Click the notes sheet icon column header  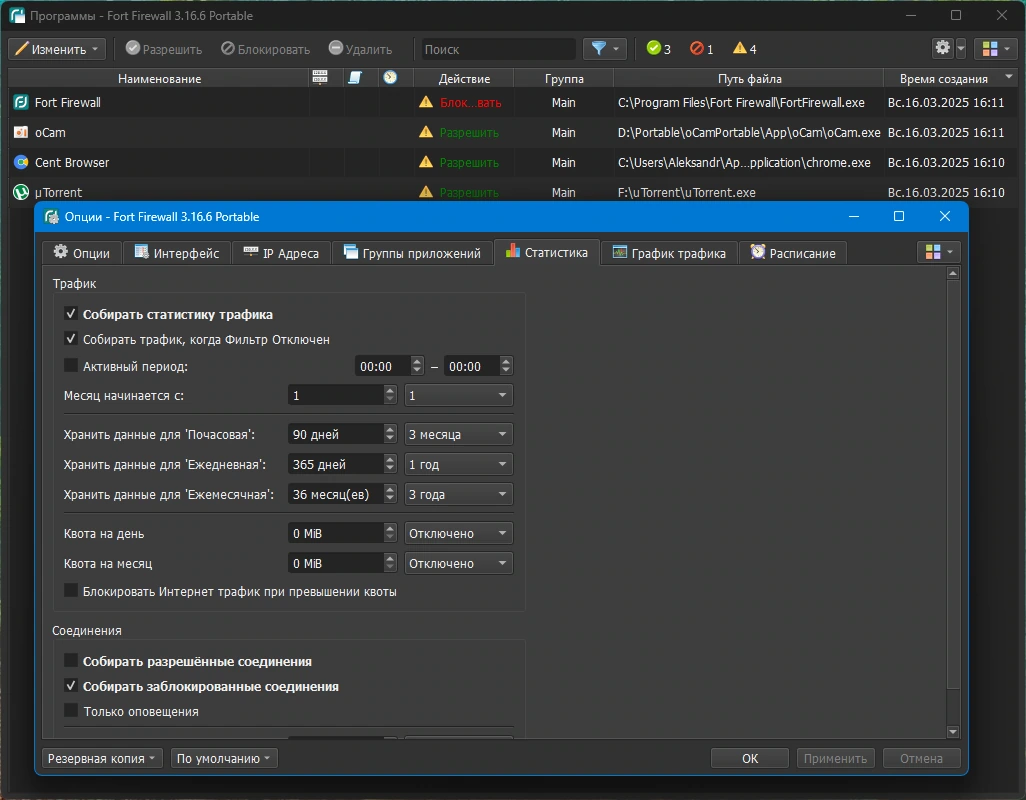point(355,78)
